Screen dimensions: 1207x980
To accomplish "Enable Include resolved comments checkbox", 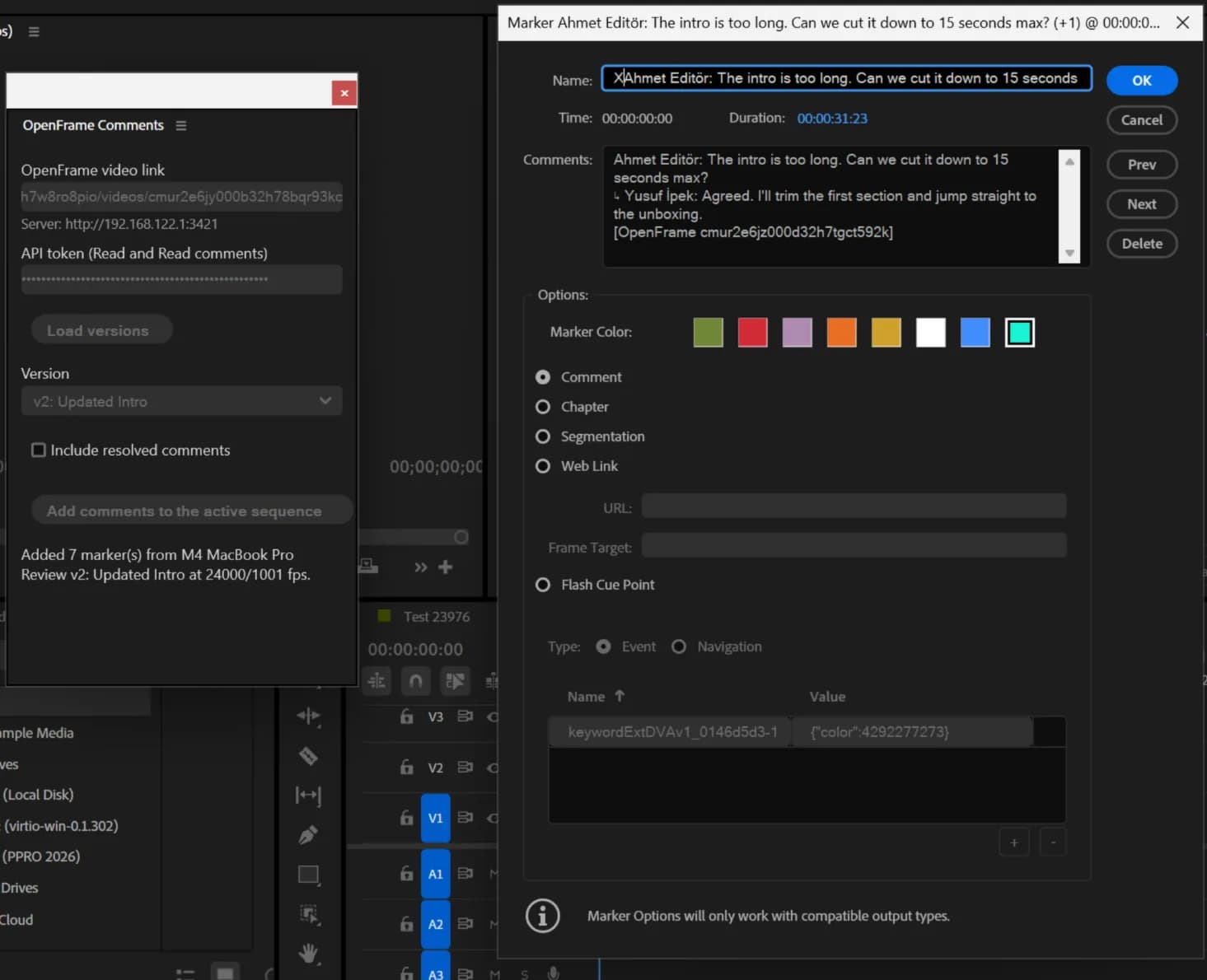I will tap(39, 450).
